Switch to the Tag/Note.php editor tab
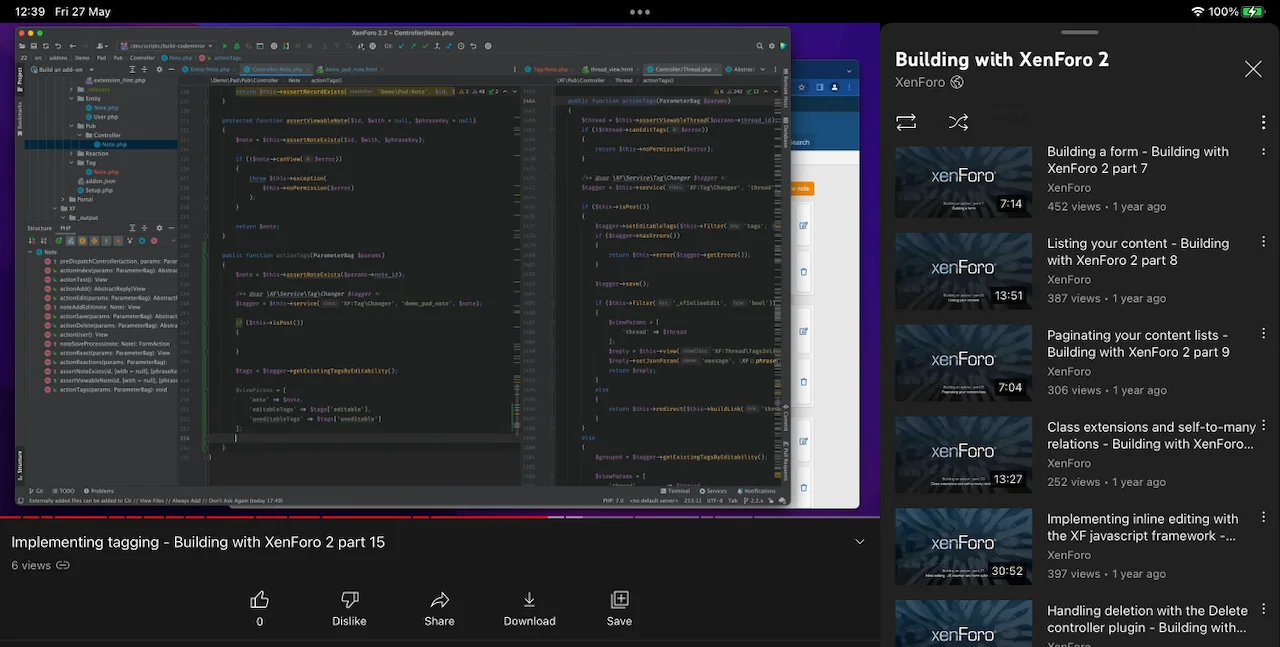Viewport: 1280px width, 647px height. click(551, 70)
